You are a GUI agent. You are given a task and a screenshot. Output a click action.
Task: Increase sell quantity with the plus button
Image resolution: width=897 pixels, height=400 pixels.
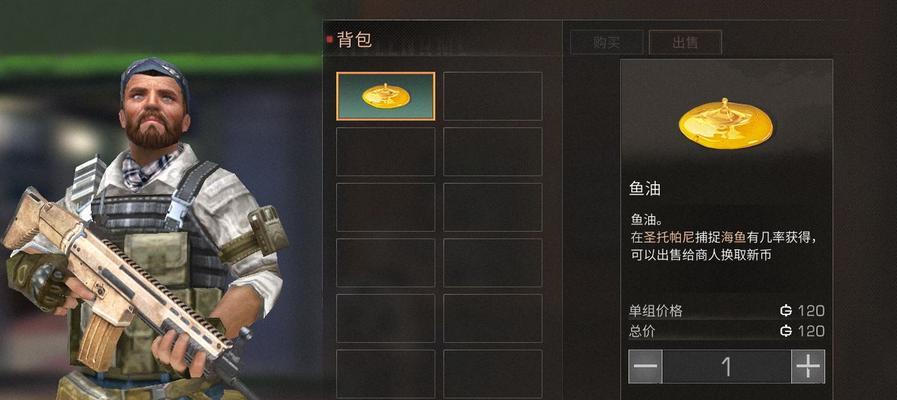click(x=808, y=366)
